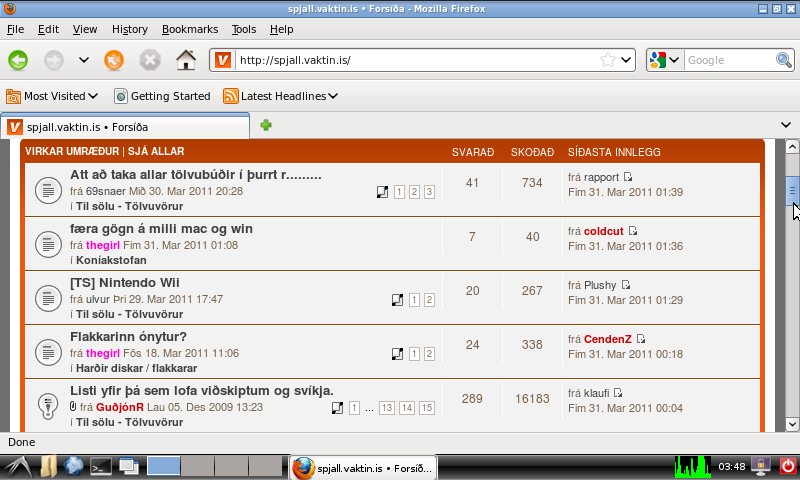Open the Home page button
This screenshot has height=480, width=800.
(x=185, y=60)
